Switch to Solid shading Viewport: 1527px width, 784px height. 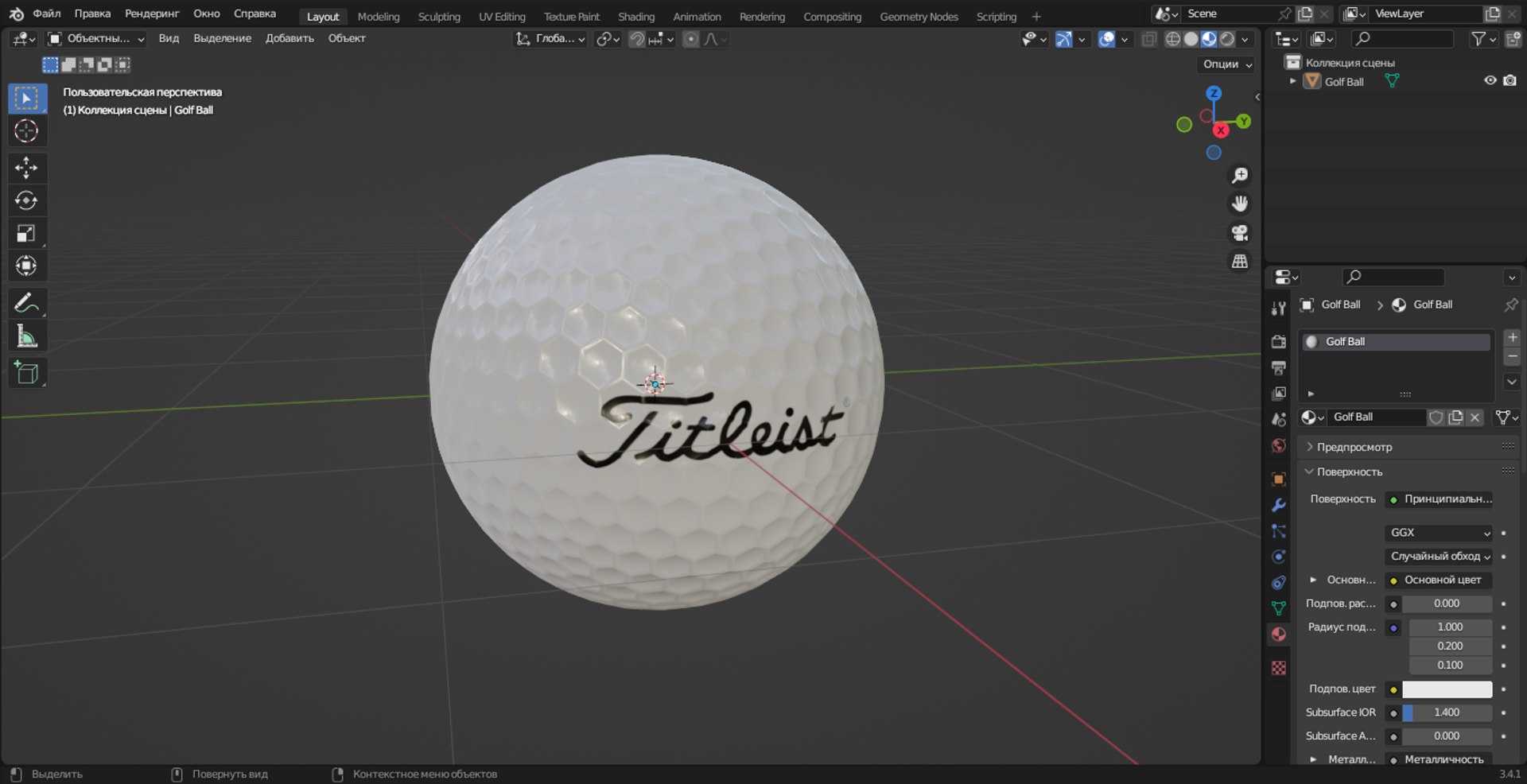click(1191, 39)
